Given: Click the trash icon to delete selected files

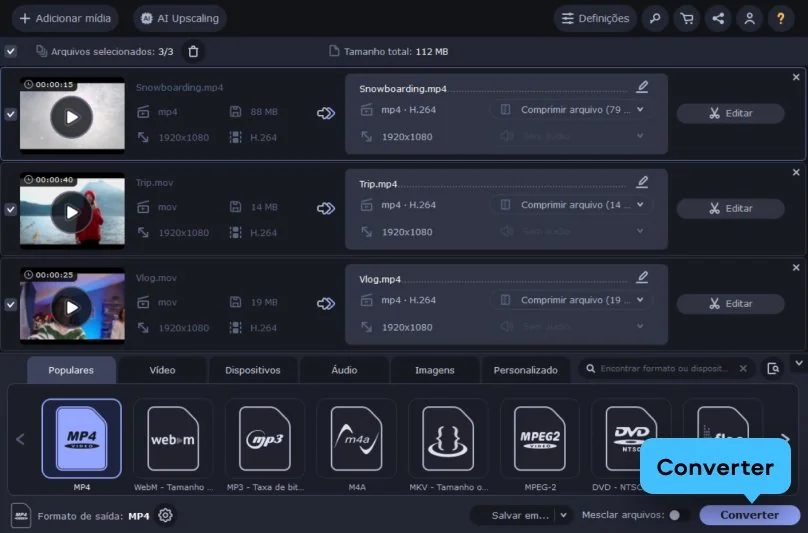Looking at the screenshot, I should 194,51.
